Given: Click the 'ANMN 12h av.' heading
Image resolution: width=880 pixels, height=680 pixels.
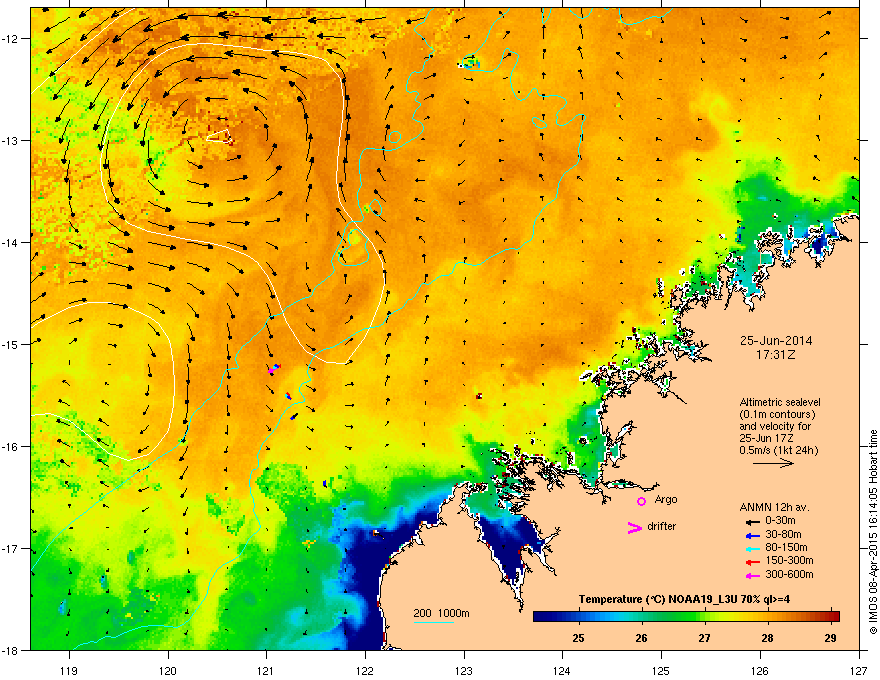Looking at the screenshot, I should (x=774, y=507).
